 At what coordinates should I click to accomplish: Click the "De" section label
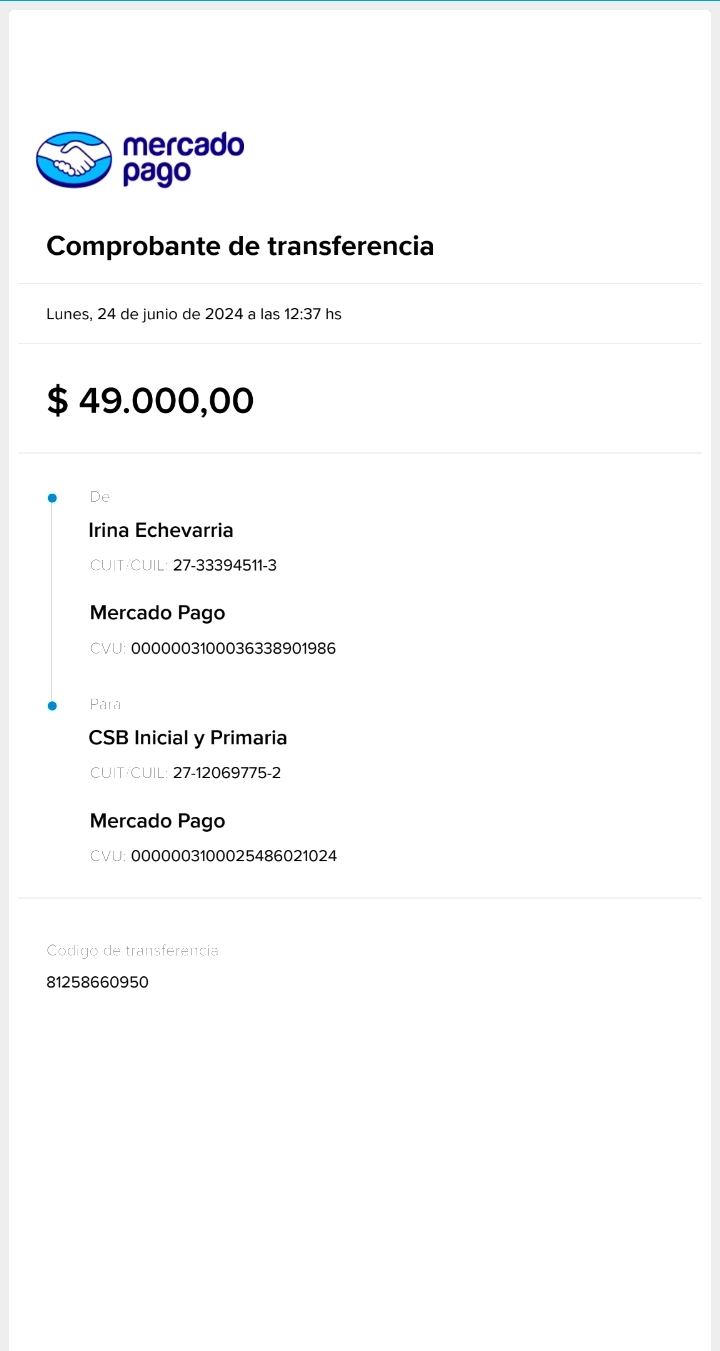click(x=99, y=497)
